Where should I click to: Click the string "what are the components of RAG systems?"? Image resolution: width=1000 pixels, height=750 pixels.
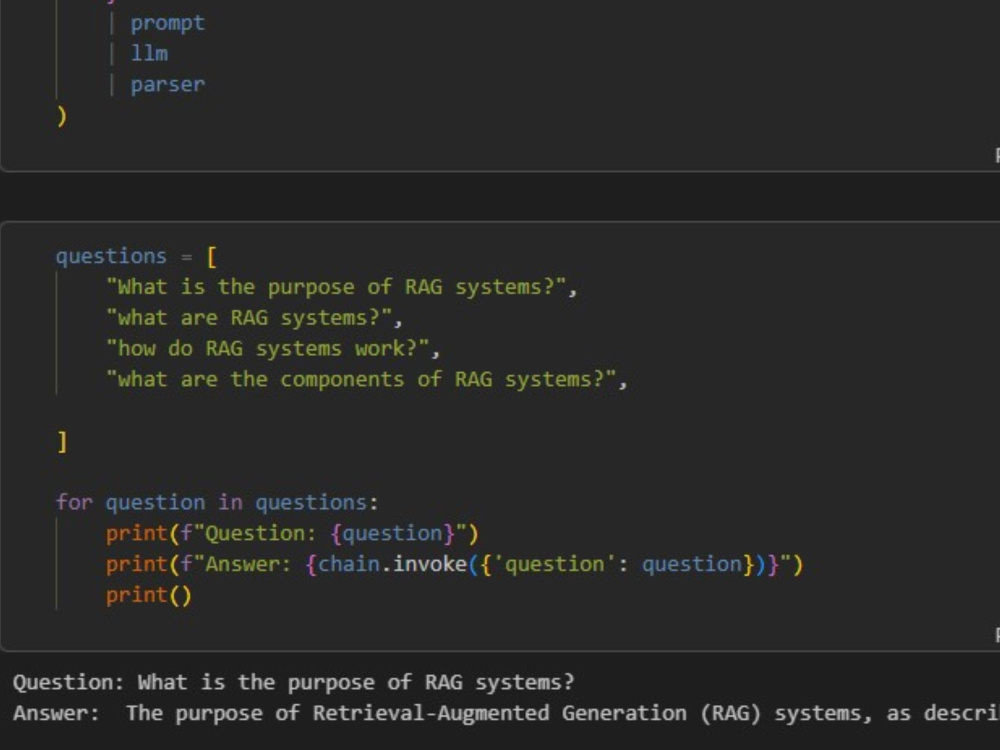tap(361, 380)
